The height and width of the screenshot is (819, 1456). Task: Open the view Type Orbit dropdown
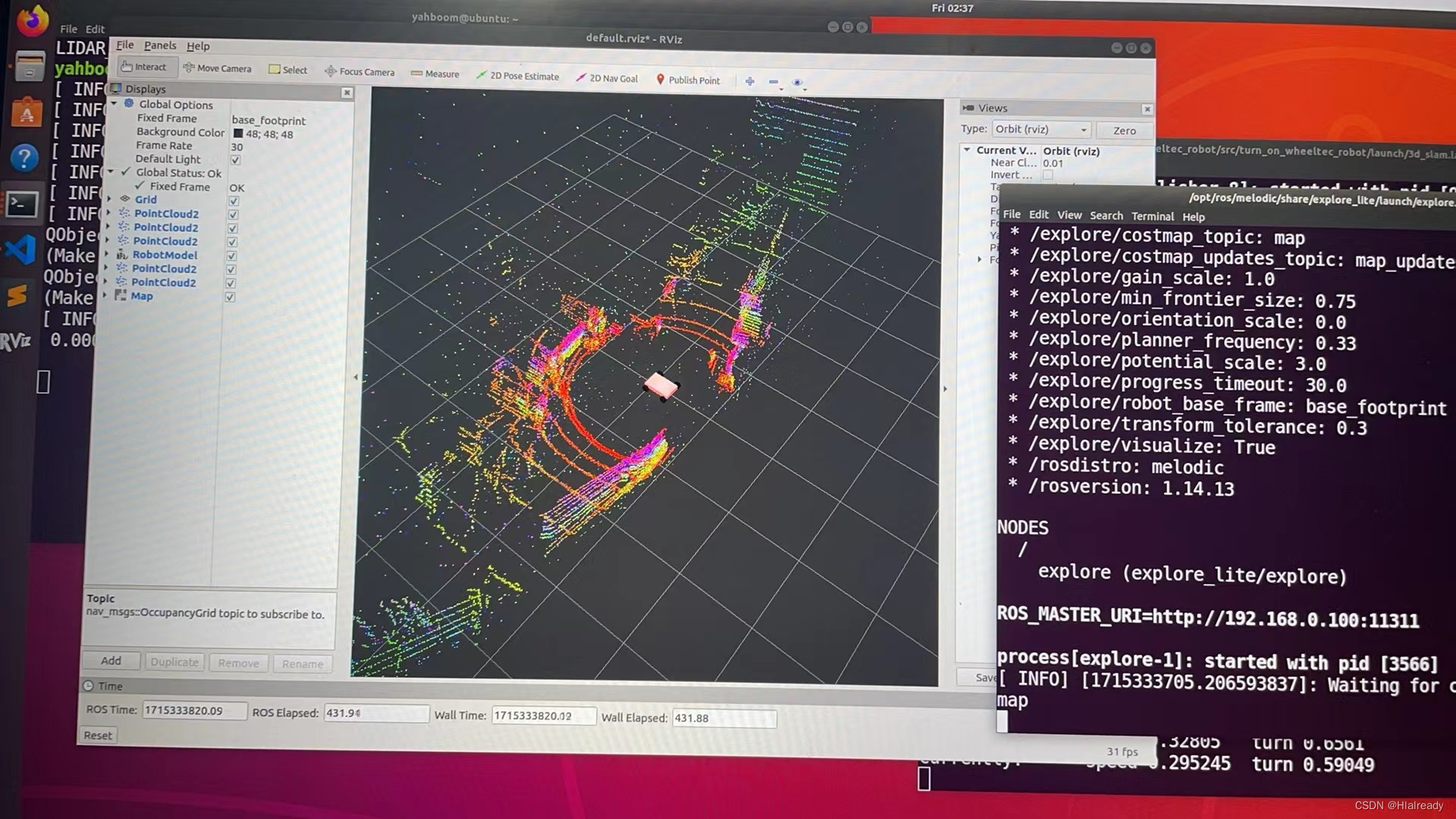tap(1041, 130)
